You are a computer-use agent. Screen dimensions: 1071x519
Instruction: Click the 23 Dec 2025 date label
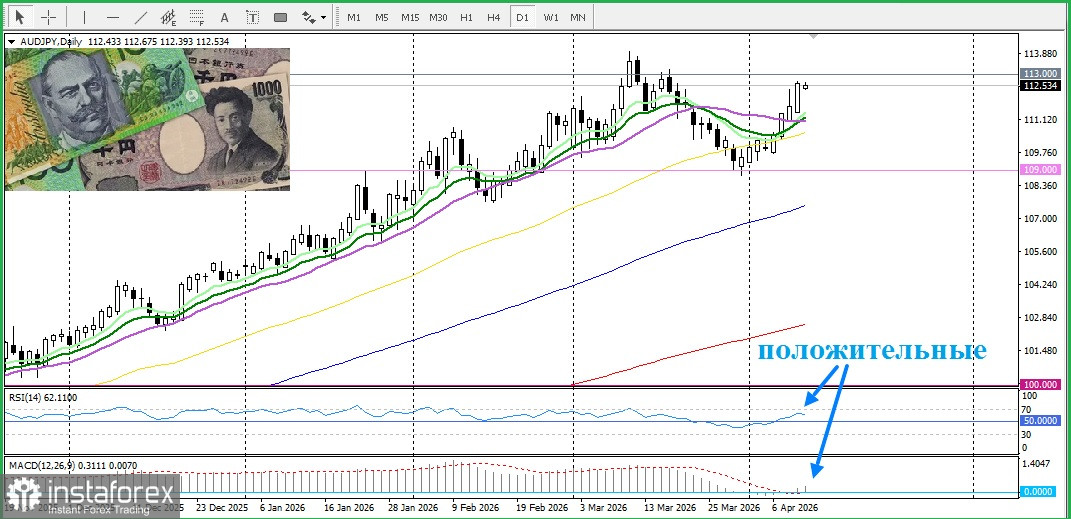pos(223,508)
